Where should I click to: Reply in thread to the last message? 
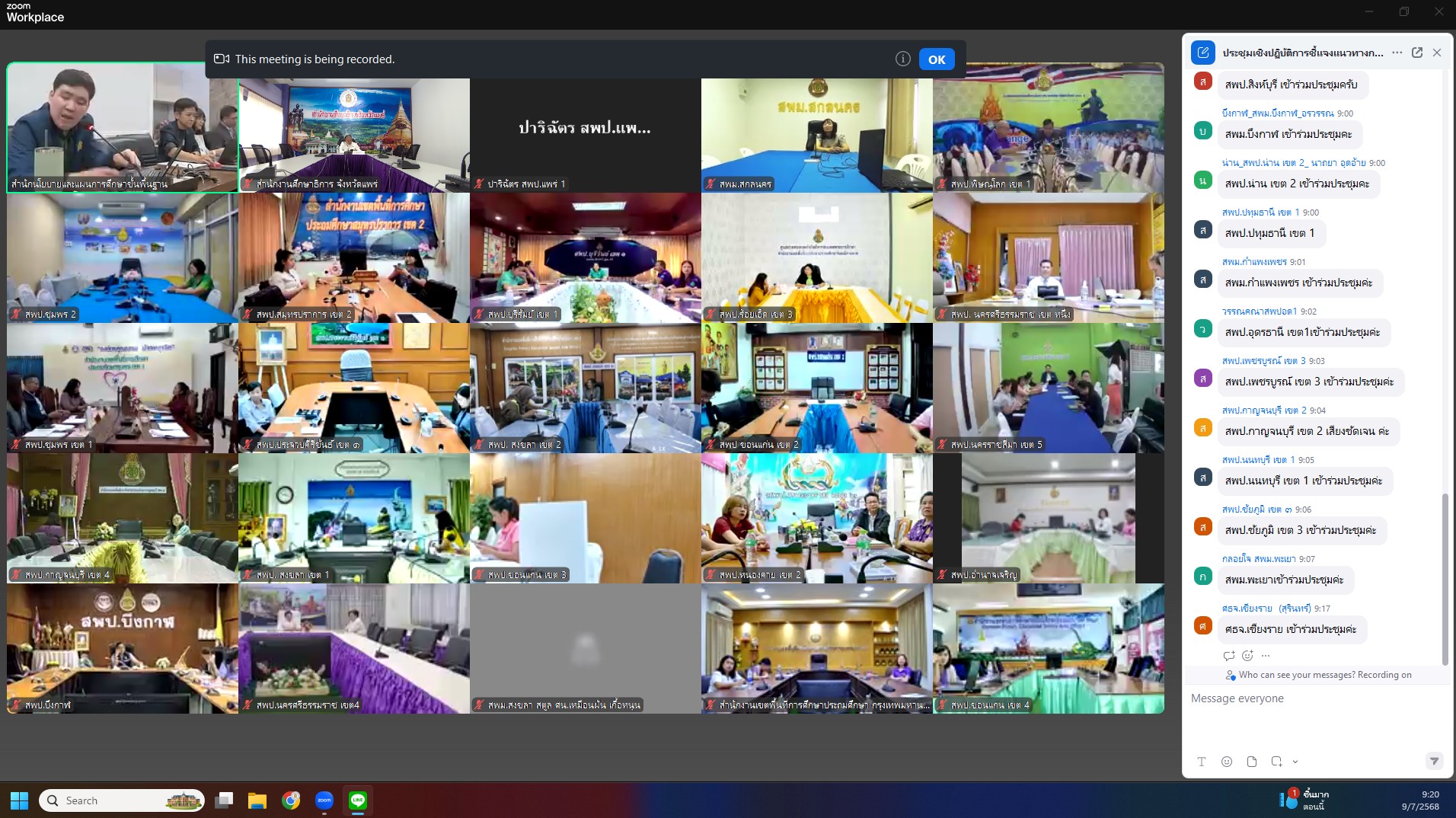(1228, 656)
